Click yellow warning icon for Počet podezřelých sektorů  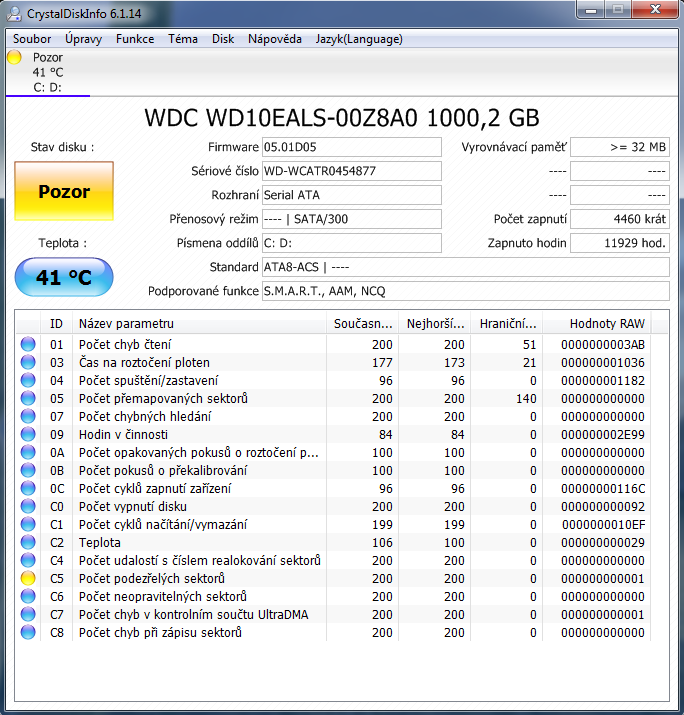click(28, 579)
